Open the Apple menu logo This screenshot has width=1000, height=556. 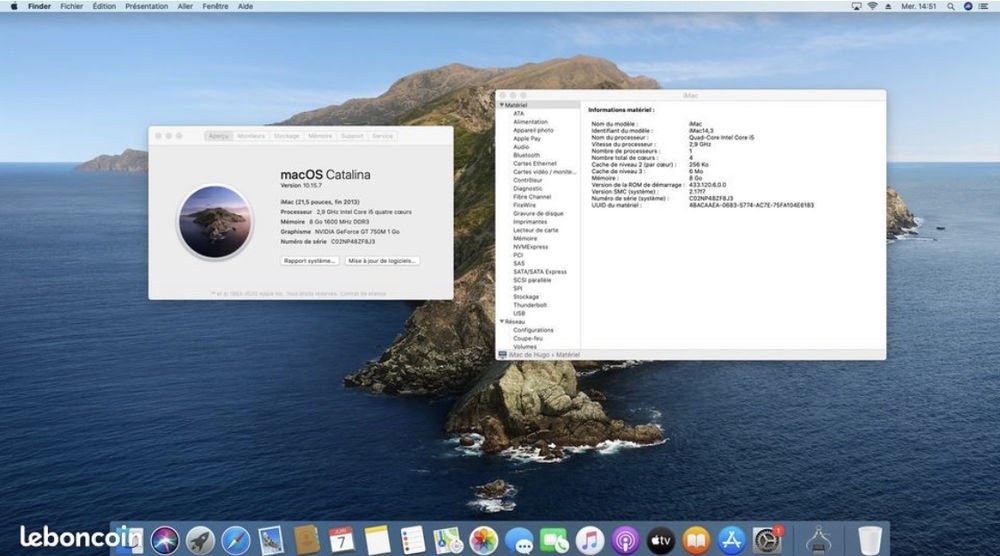pyautogui.click(x=13, y=6)
